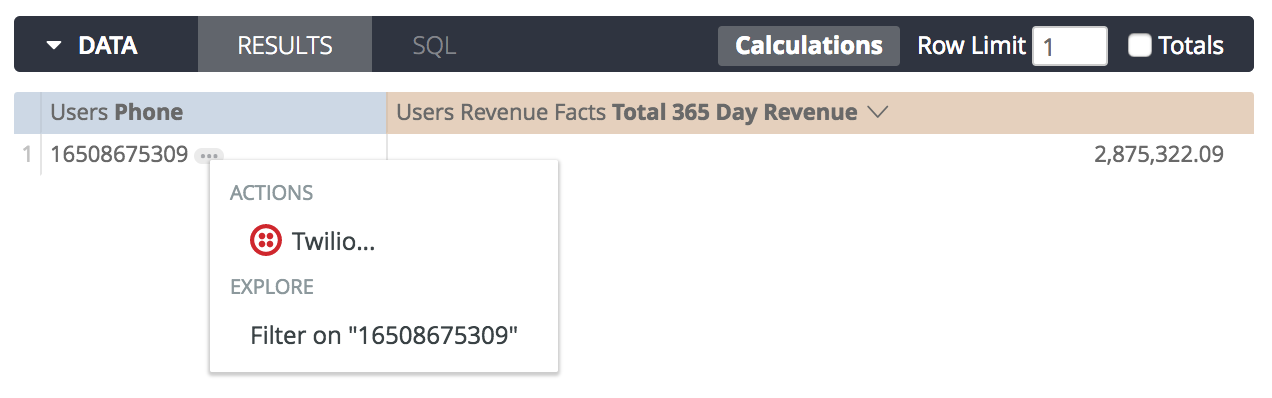Viewport: 1272px width, 398px height.
Task: Select row number 1 in the table
Action: point(27,155)
